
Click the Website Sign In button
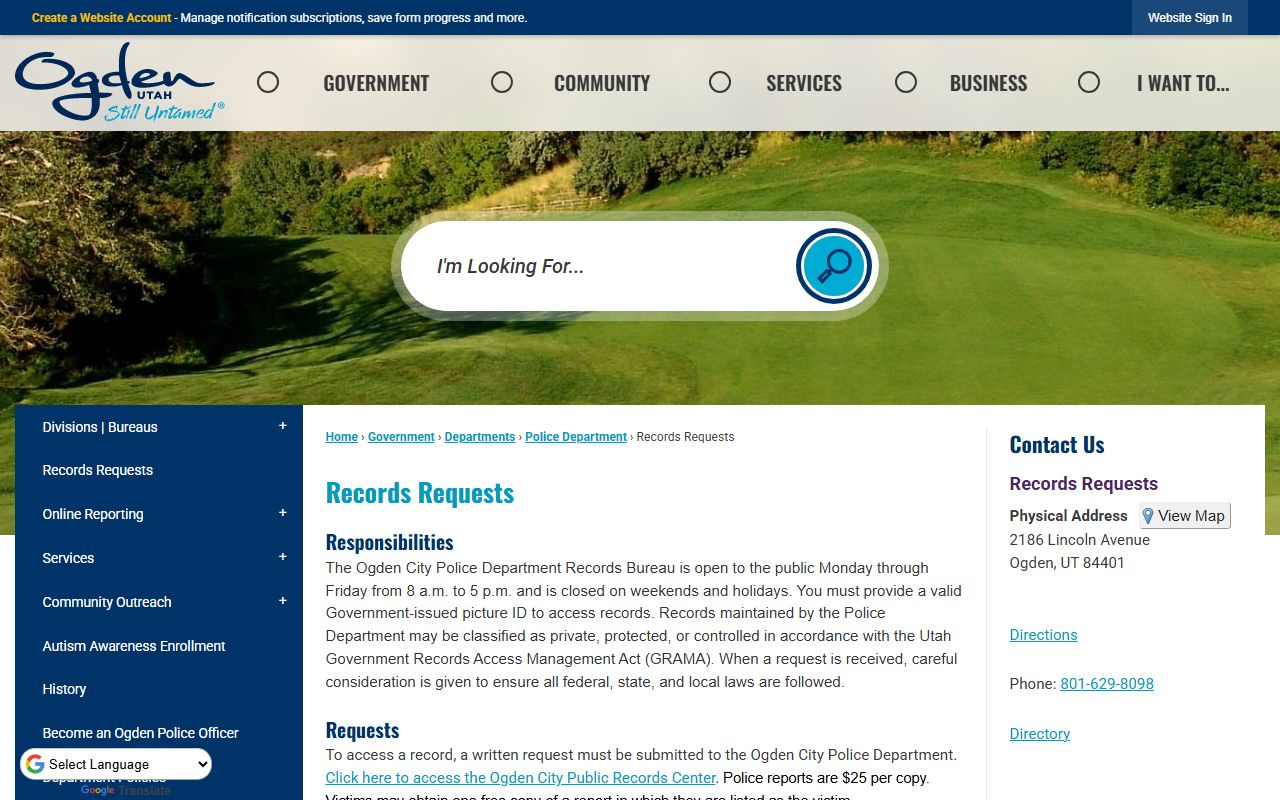(x=1190, y=18)
